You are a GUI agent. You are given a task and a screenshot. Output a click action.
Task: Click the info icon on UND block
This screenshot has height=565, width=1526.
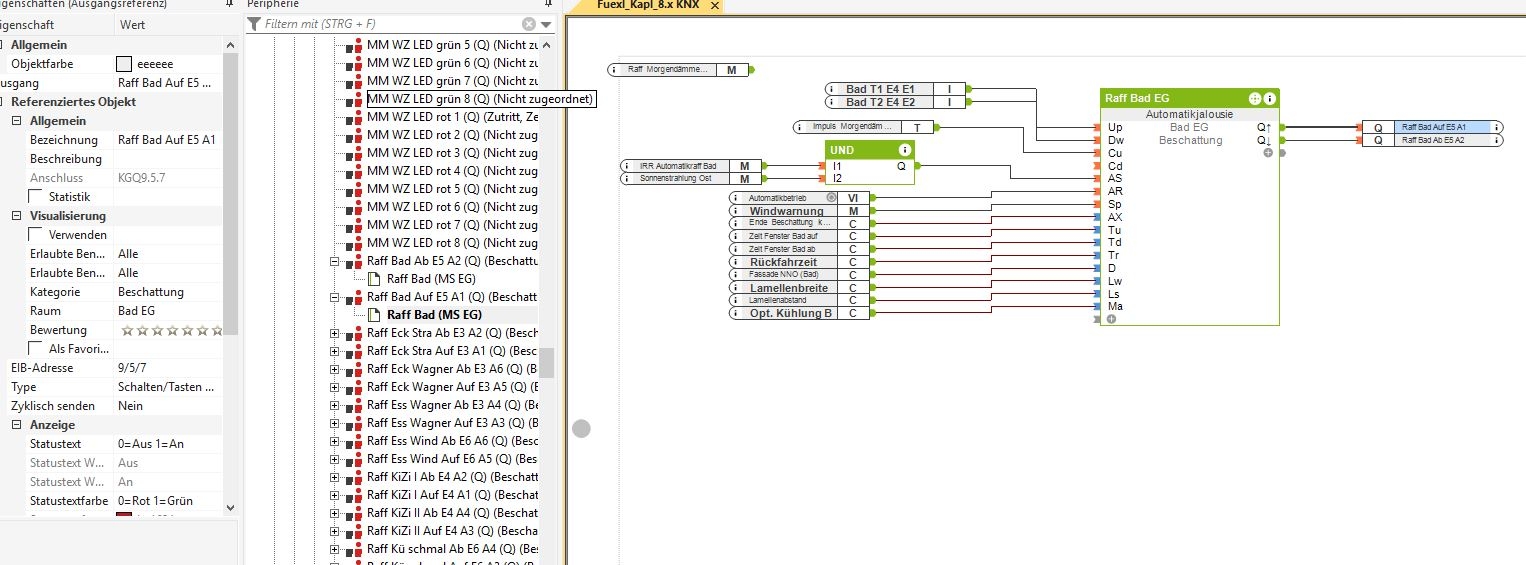[x=904, y=150]
